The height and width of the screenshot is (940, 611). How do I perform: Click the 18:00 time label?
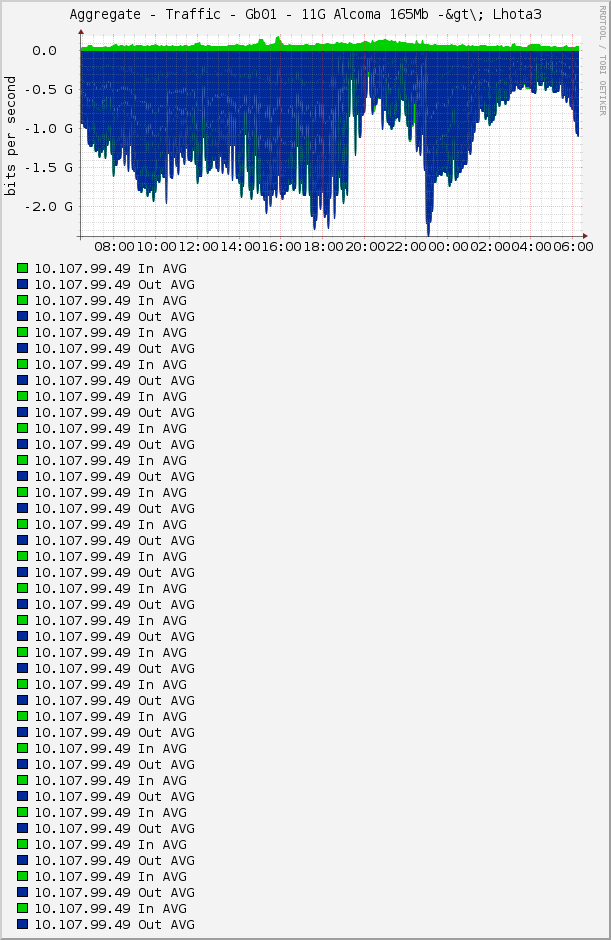coord(323,247)
